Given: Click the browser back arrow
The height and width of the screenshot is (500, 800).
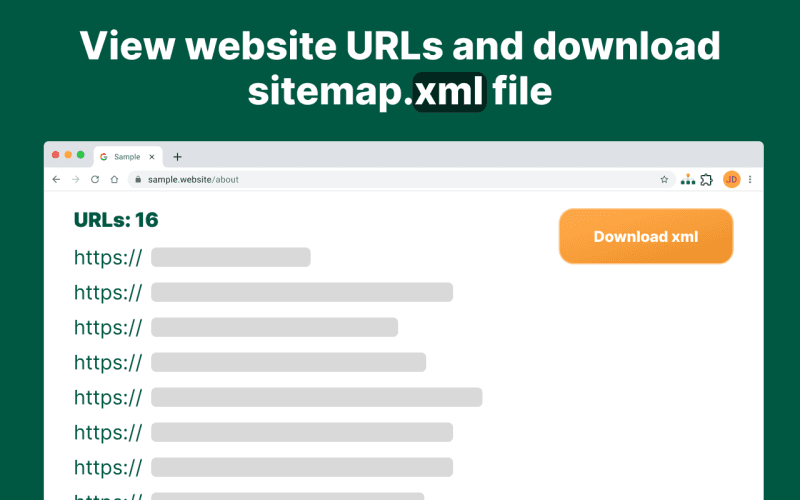Looking at the screenshot, I should point(56,179).
